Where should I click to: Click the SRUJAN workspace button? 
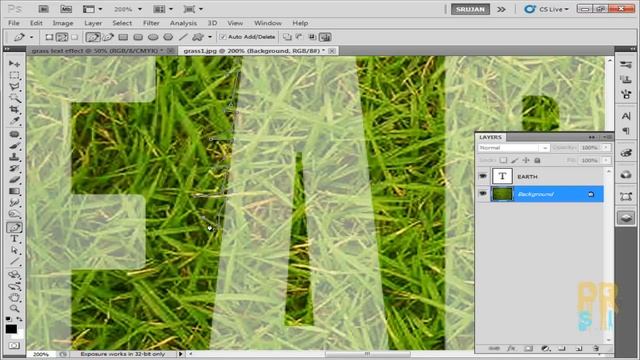[x=470, y=9]
